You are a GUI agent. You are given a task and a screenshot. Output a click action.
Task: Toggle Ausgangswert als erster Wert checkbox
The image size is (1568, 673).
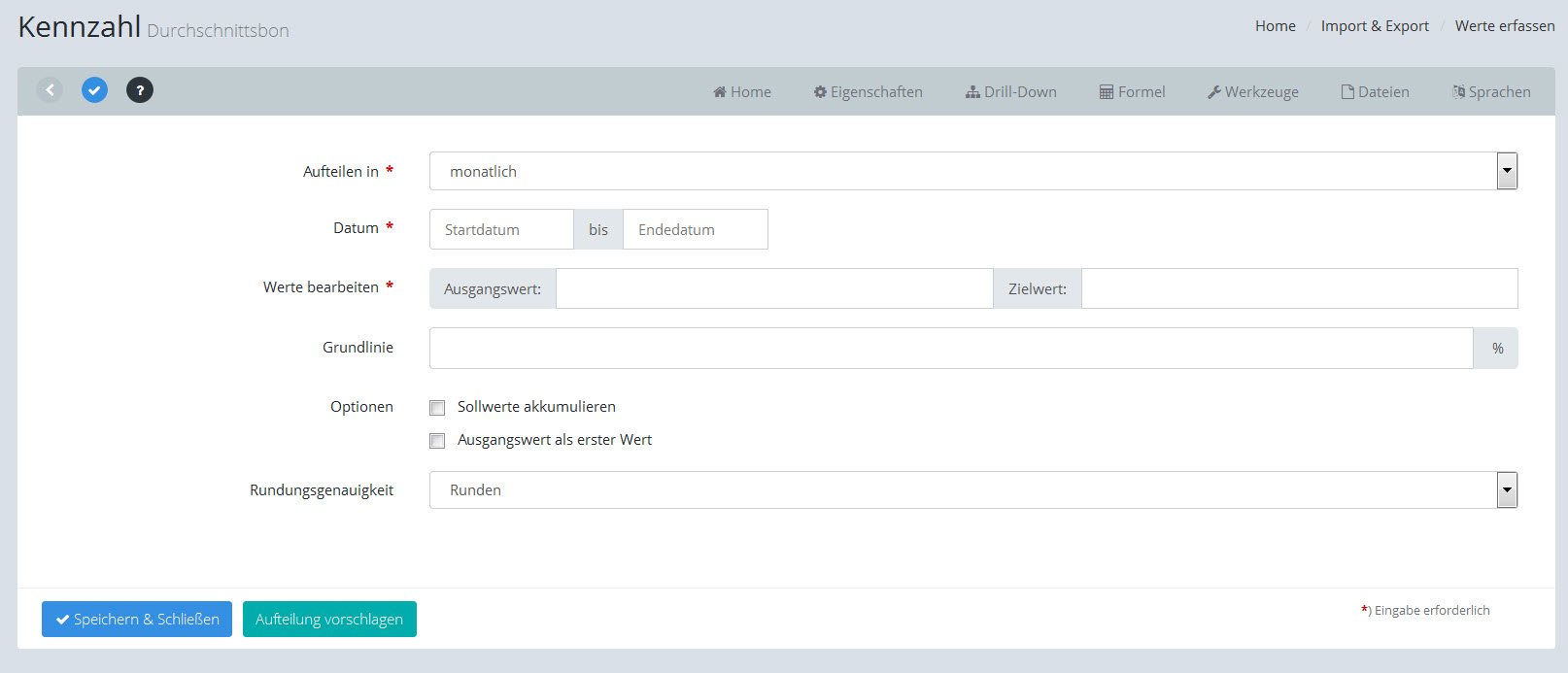[x=438, y=441]
